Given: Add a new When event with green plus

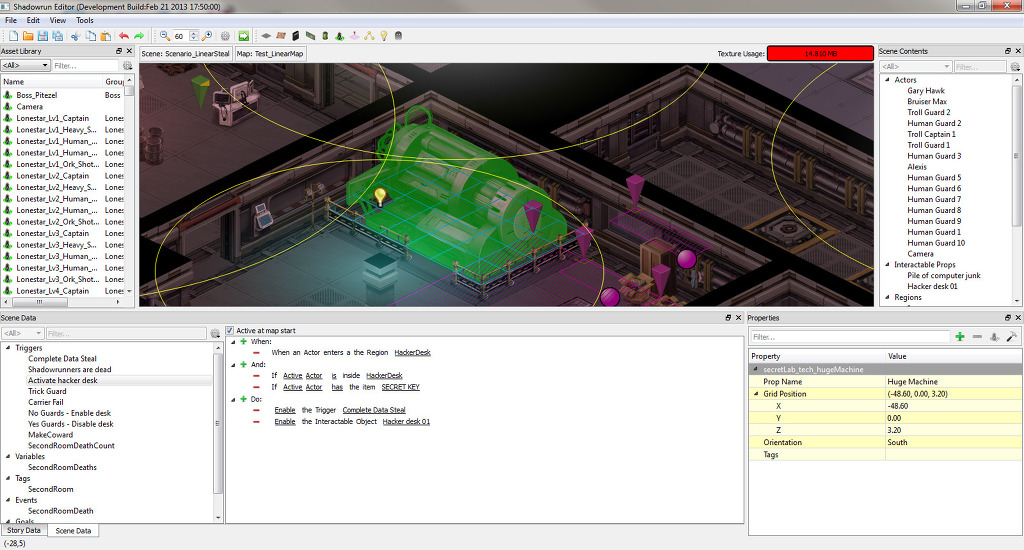Looking at the screenshot, I should point(244,342).
